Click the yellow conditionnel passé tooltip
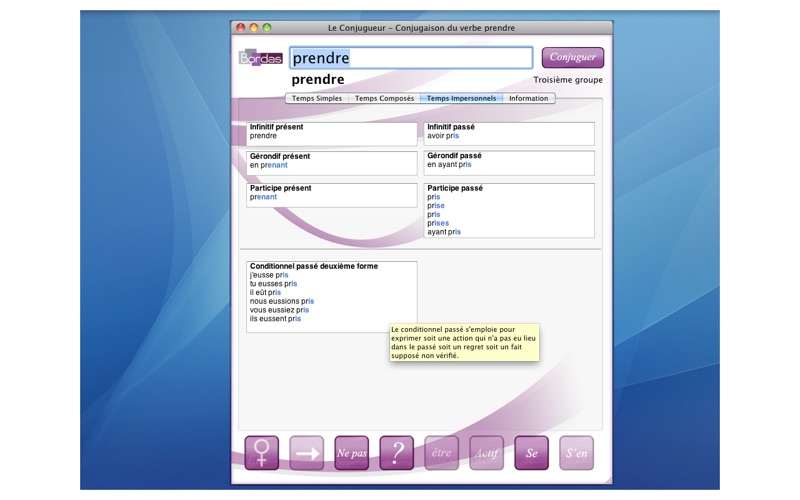This screenshot has height=500, width=800. (464, 342)
